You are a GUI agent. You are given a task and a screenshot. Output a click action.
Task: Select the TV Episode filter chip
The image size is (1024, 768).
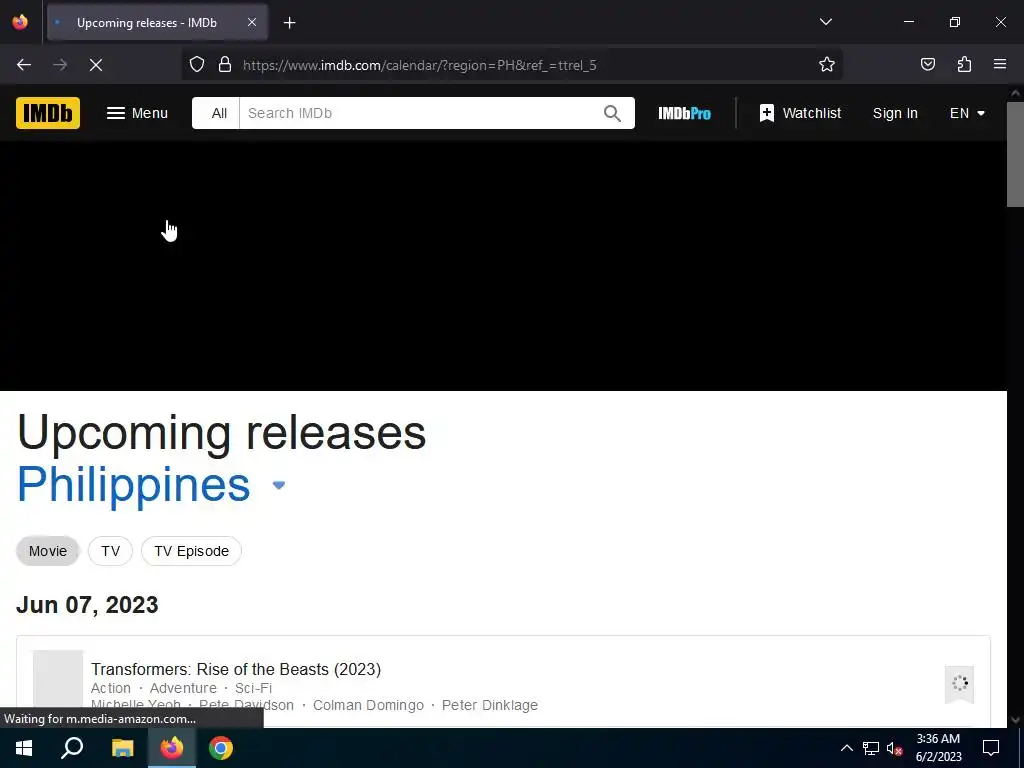click(x=191, y=551)
